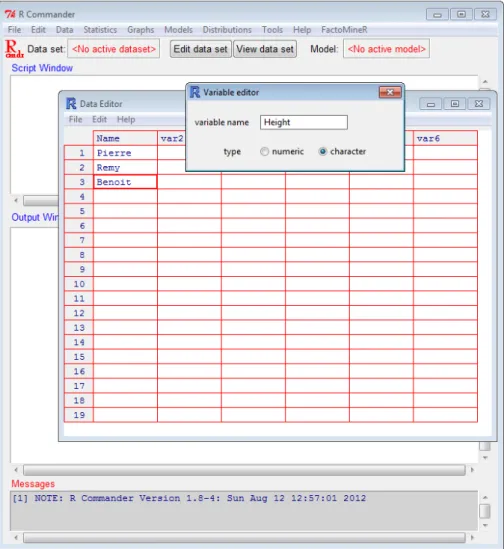Open the Data Editor File menu
Image resolution: width=504 pixels, height=549 pixels.
[x=75, y=120]
